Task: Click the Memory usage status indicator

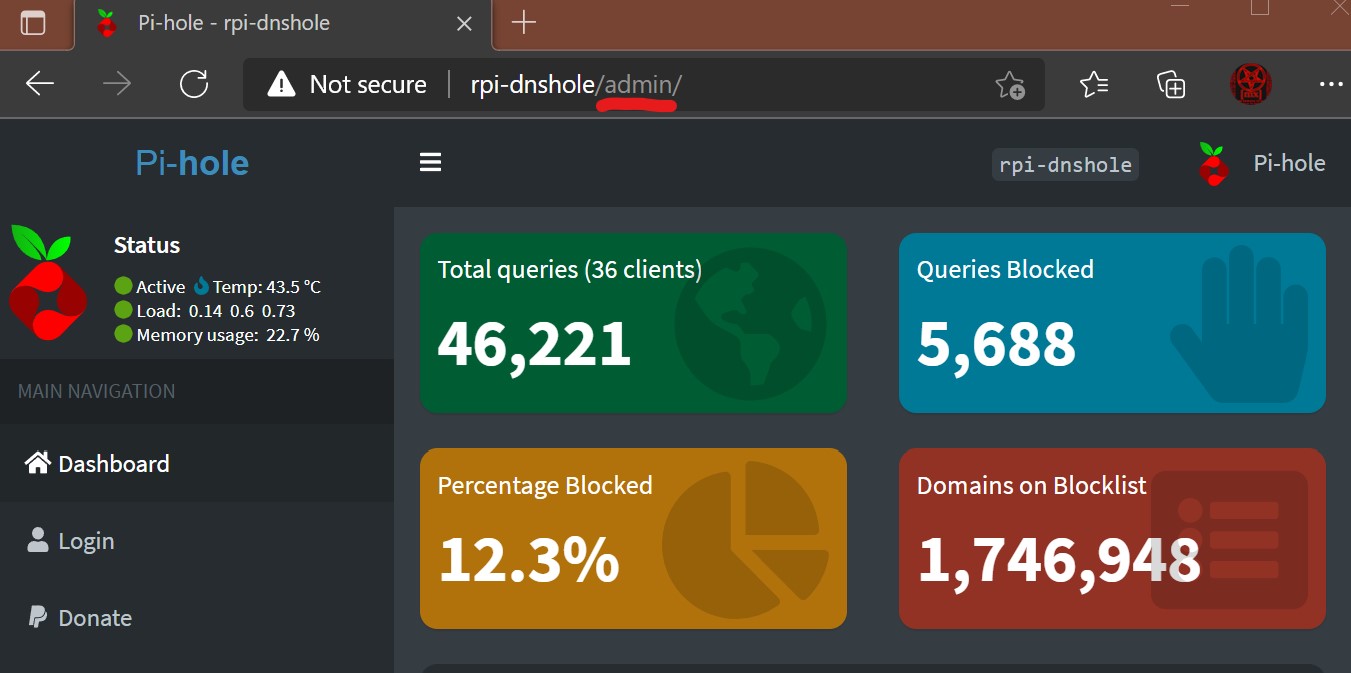Action: point(121,334)
